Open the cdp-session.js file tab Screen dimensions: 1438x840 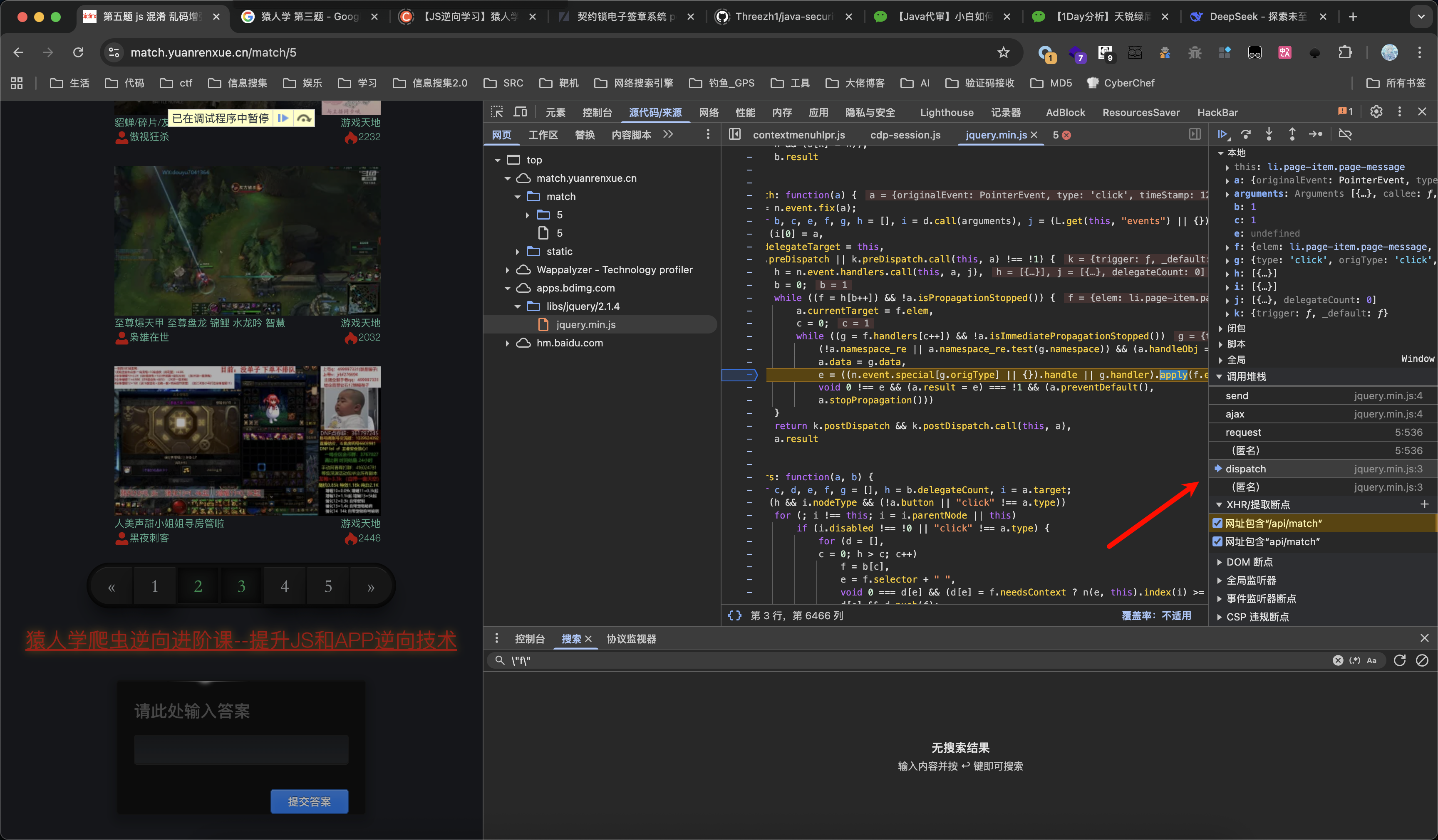pyautogui.click(x=905, y=135)
